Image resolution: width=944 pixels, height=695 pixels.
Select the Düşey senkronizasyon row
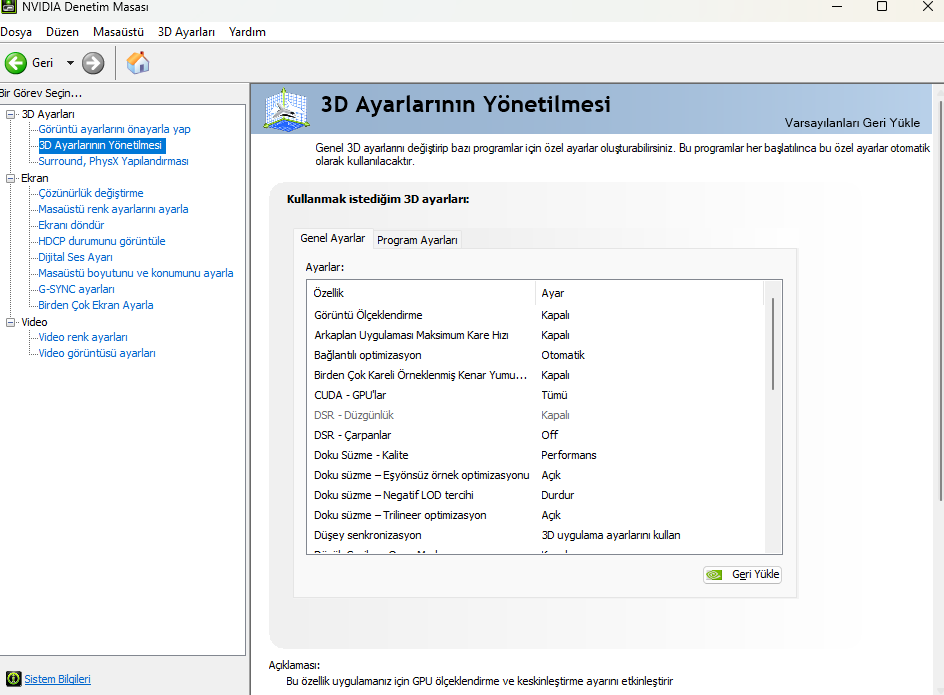pos(536,535)
